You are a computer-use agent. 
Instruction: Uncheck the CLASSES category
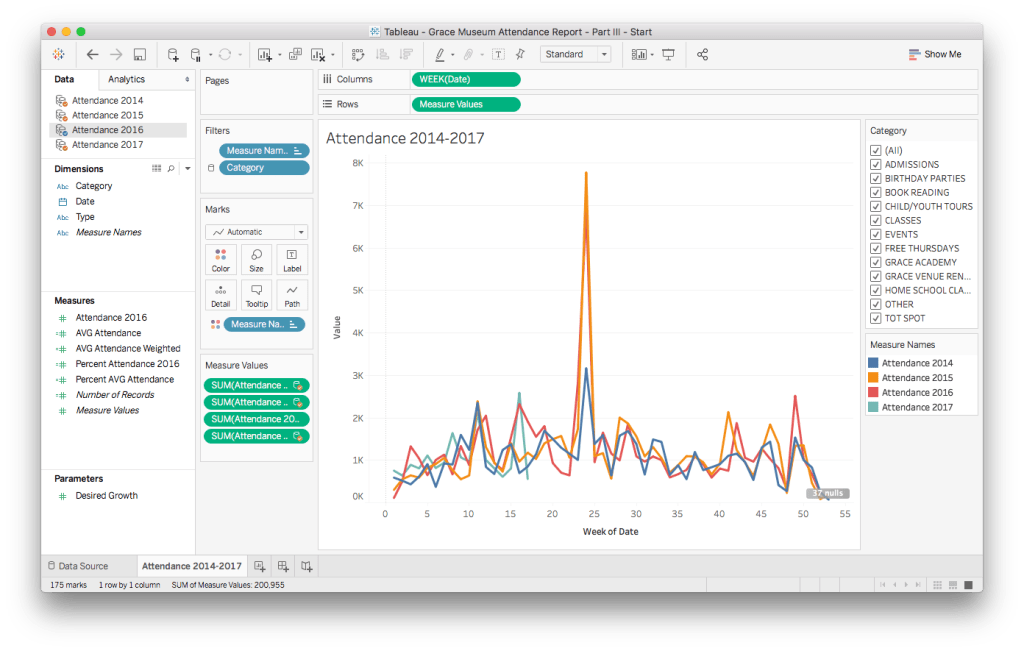click(x=876, y=221)
